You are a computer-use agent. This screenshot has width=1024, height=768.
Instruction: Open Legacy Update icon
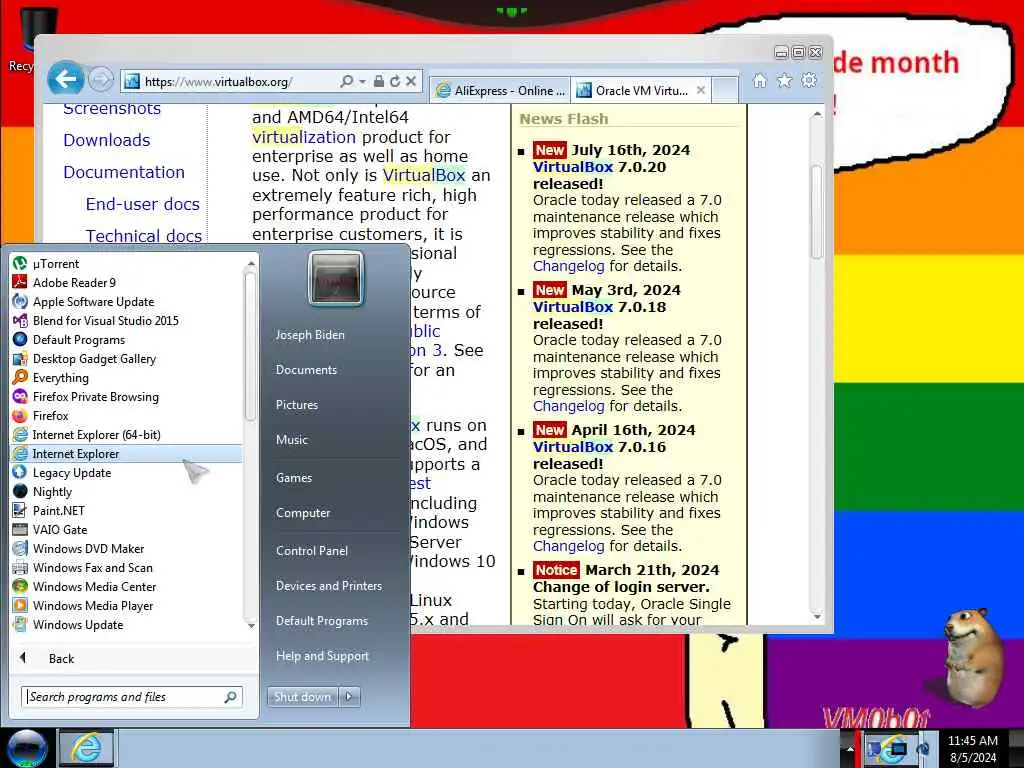[x=20, y=472]
